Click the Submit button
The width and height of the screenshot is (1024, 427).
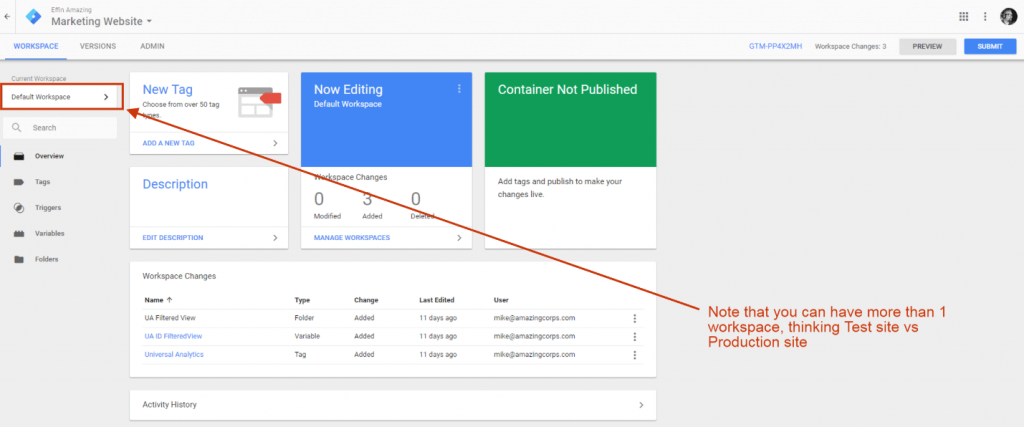tap(990, 46)
